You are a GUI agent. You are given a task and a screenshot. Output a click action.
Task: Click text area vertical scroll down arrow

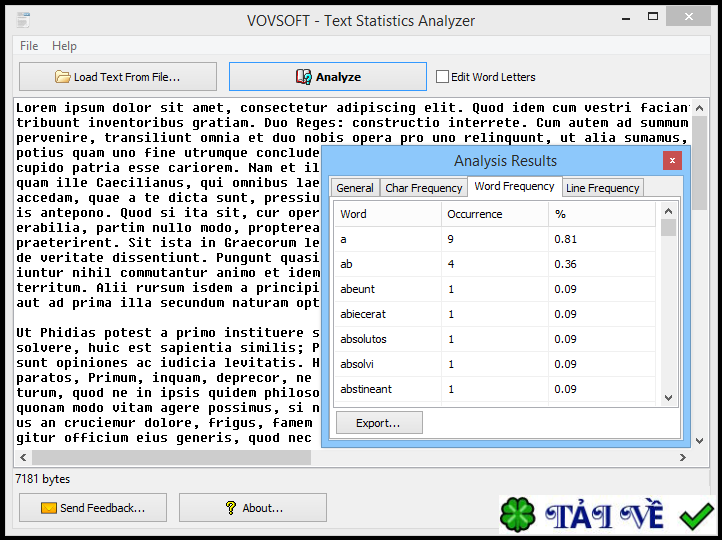click(699, 441)
